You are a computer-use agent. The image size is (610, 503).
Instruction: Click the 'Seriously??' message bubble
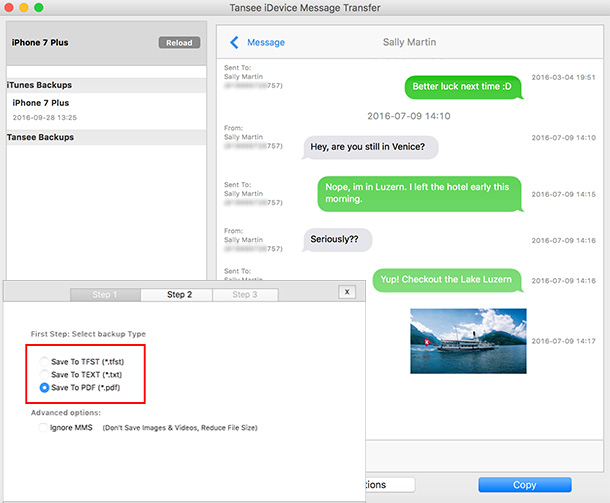click(337, 240)
